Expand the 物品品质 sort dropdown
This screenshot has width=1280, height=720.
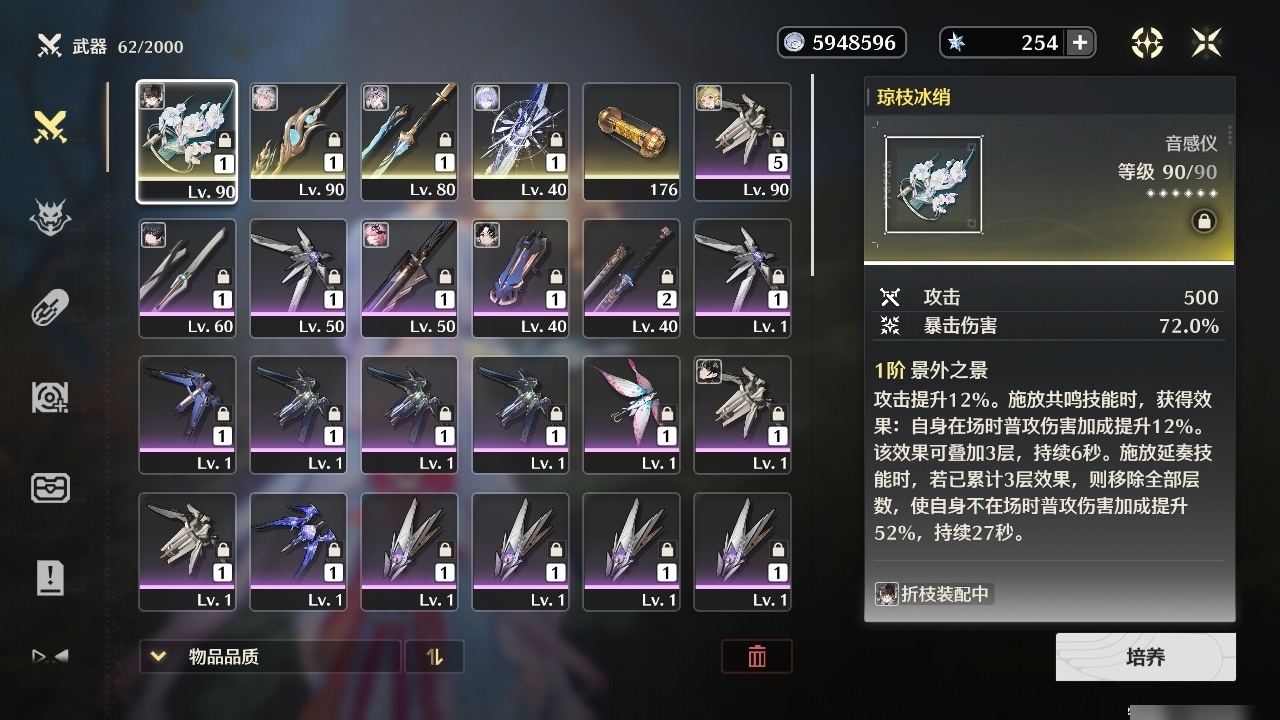270,657
